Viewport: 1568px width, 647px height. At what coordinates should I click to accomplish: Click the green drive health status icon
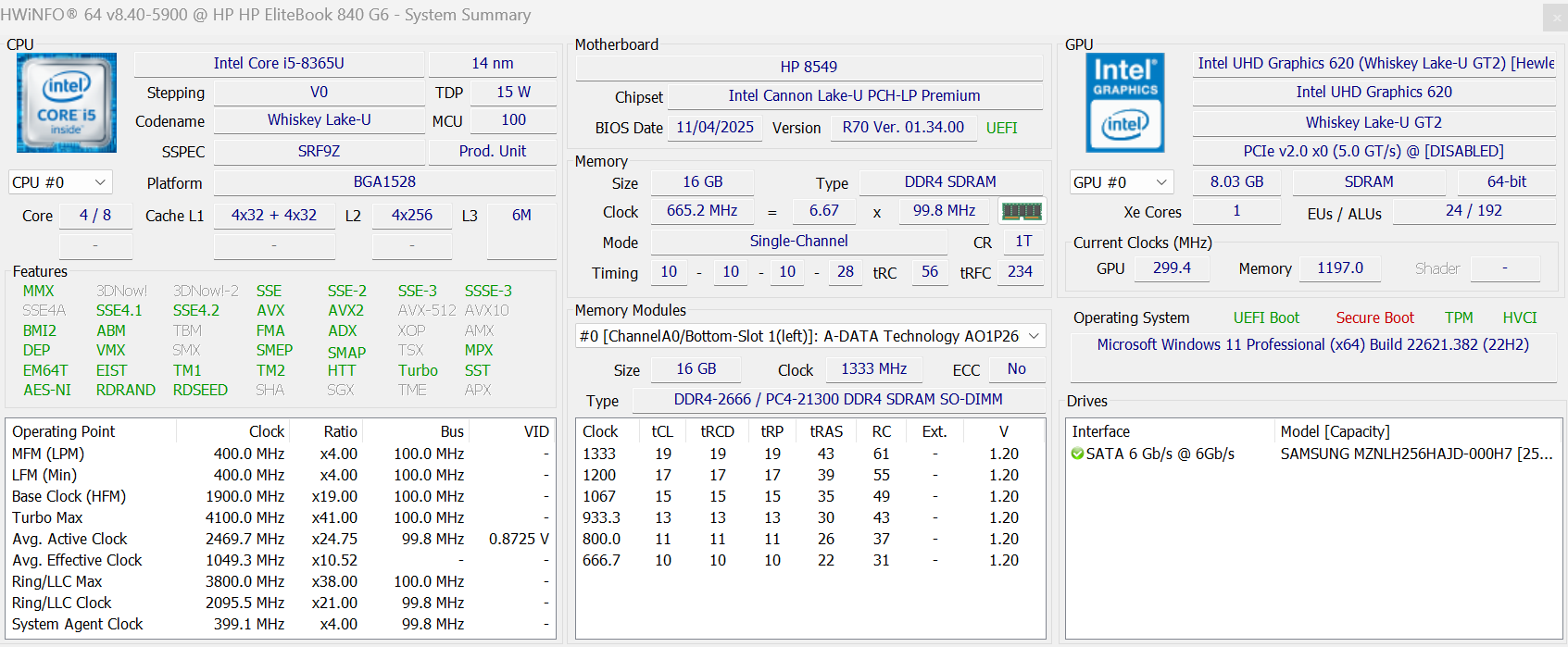1077,454
